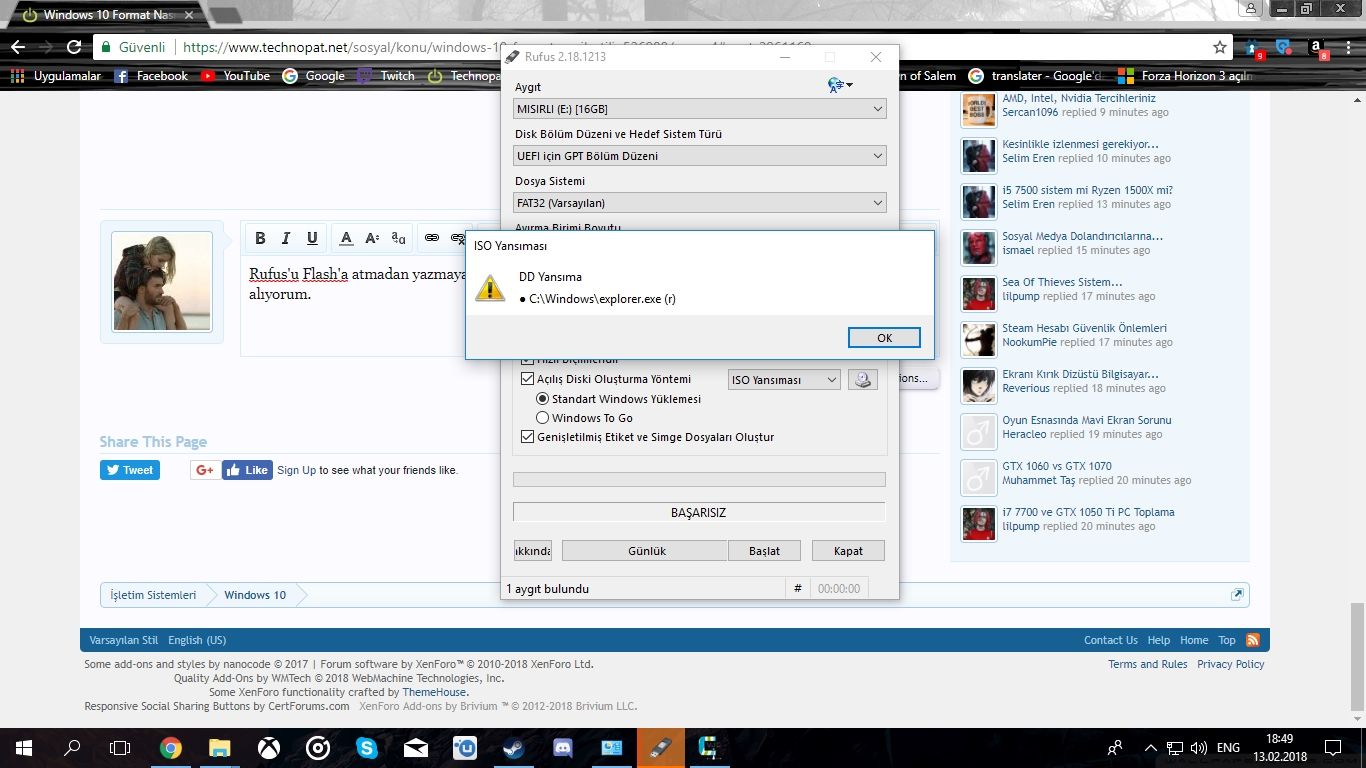
Task: Open the Contact Us footer link
Action: point(1111,640)
